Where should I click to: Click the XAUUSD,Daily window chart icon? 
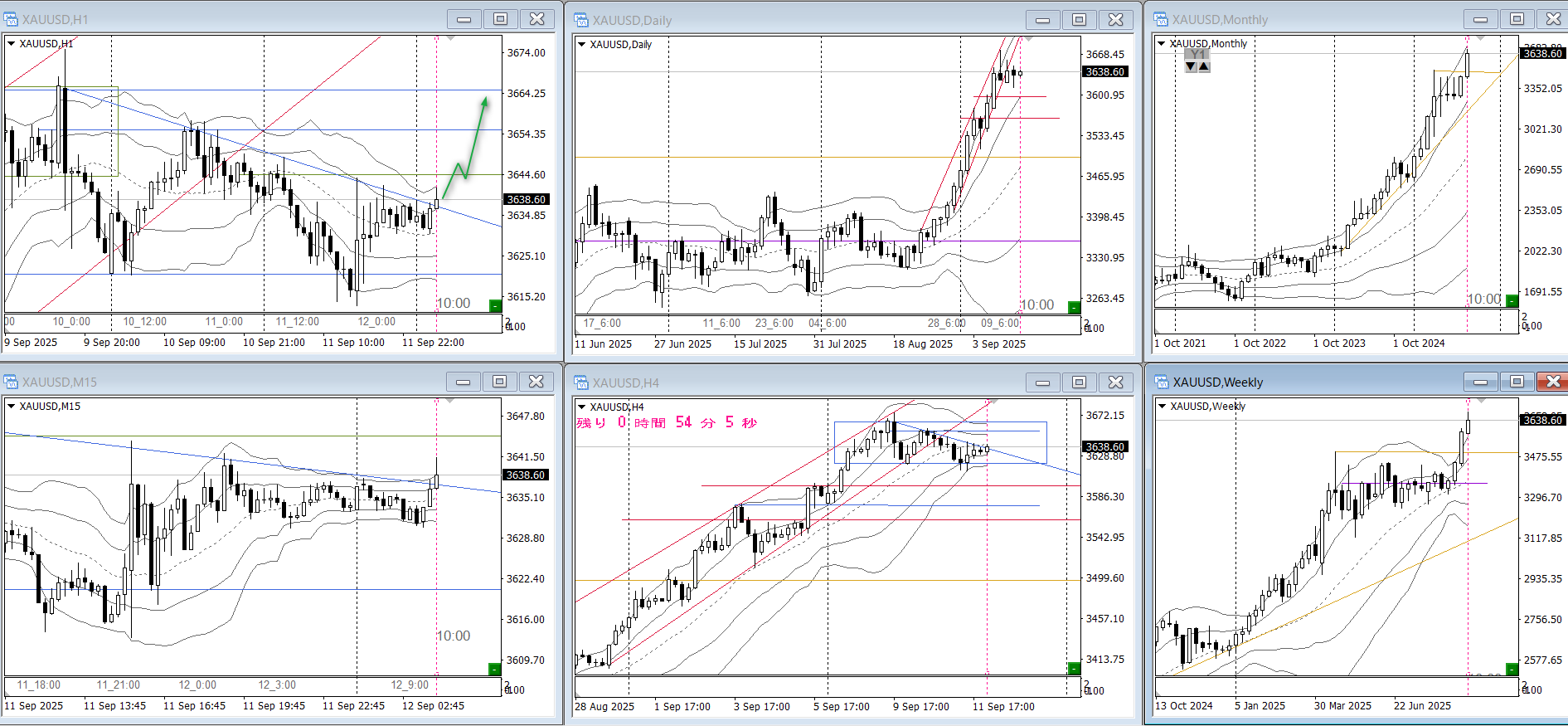click(x=581, y=20)
